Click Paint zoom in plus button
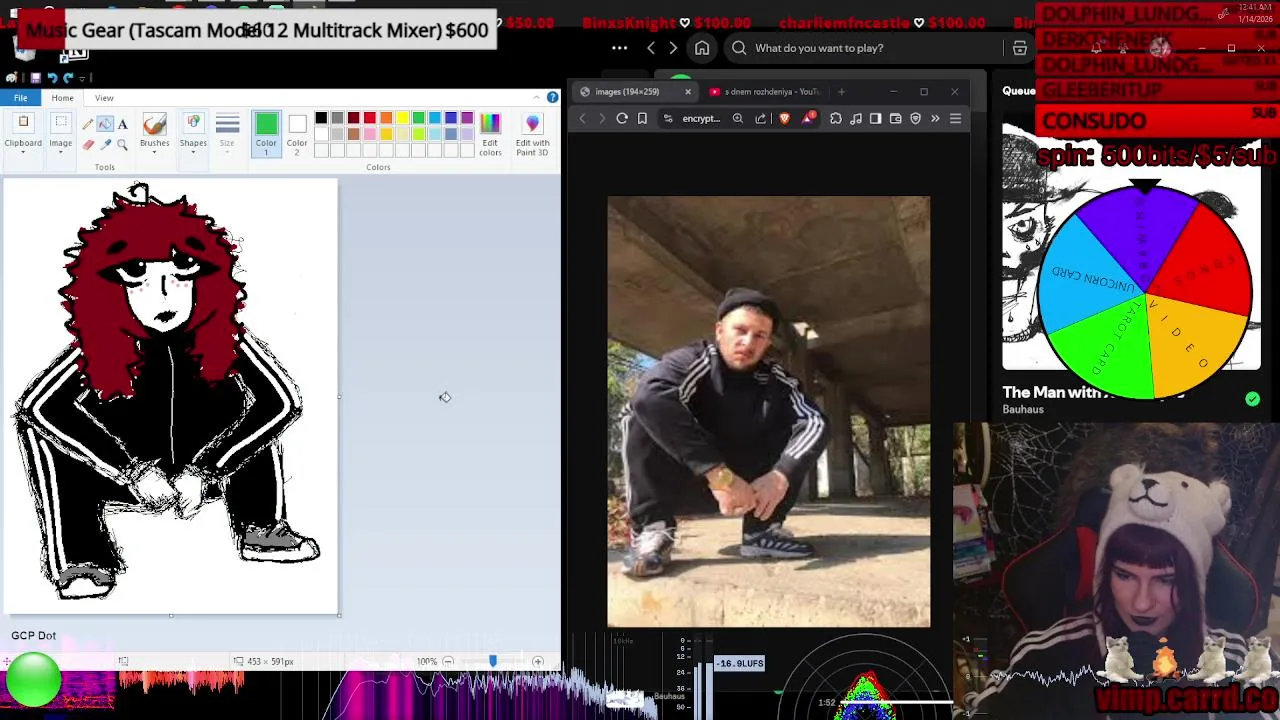Image resolution: width=1280 pixels, height=720 pixels. click(x=538, y=661)
